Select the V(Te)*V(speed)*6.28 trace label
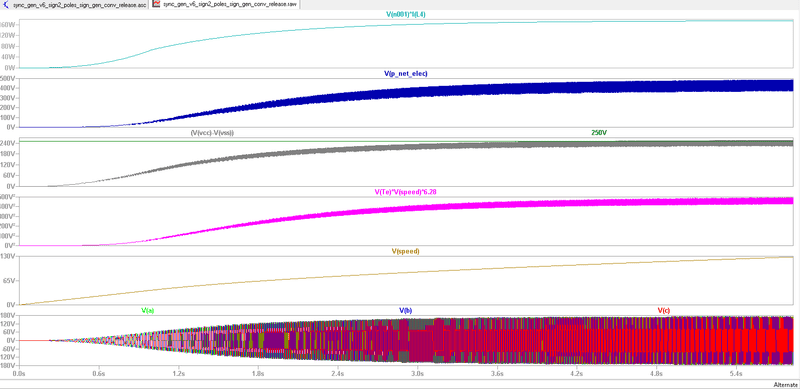Viewport: 800px width, 389px height. [406, 192]
